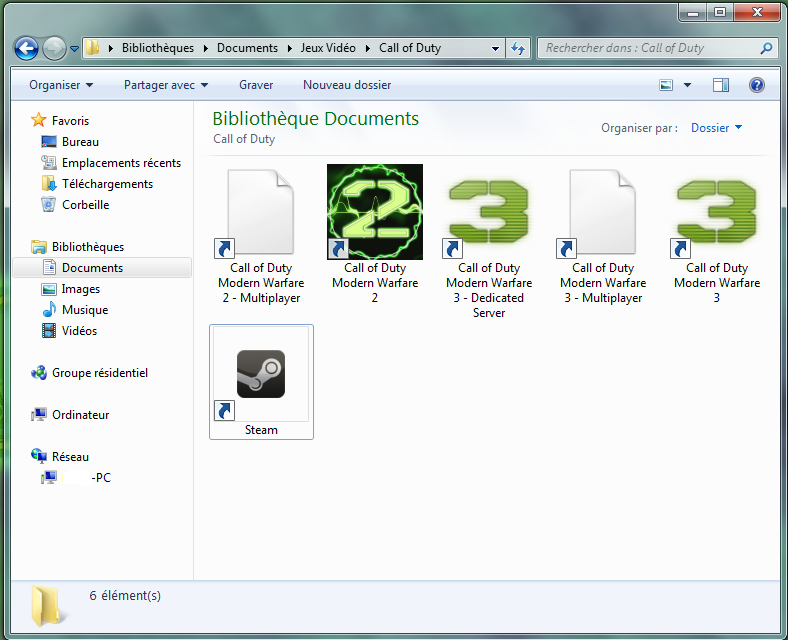Select the Documents library in sidebar

[x=102, y=268]
